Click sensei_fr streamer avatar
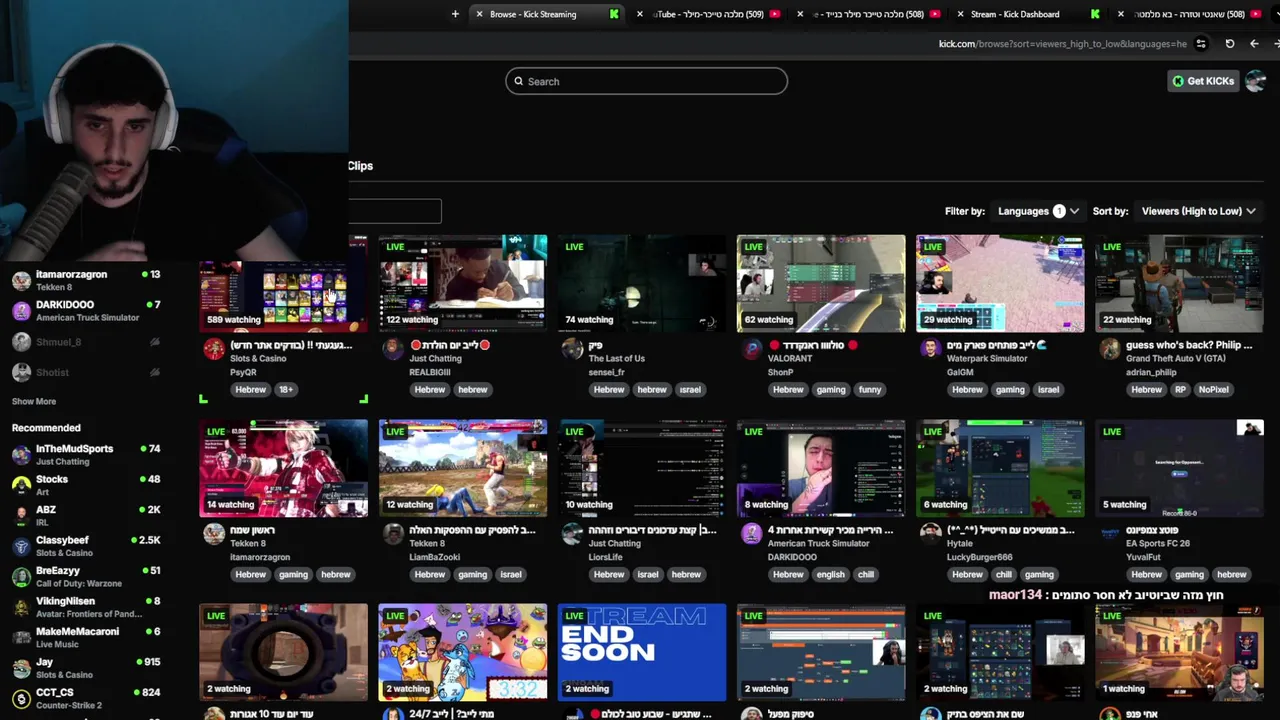Image resolution: width=1280 pixels, height=720 pixels. pos(572,348)
